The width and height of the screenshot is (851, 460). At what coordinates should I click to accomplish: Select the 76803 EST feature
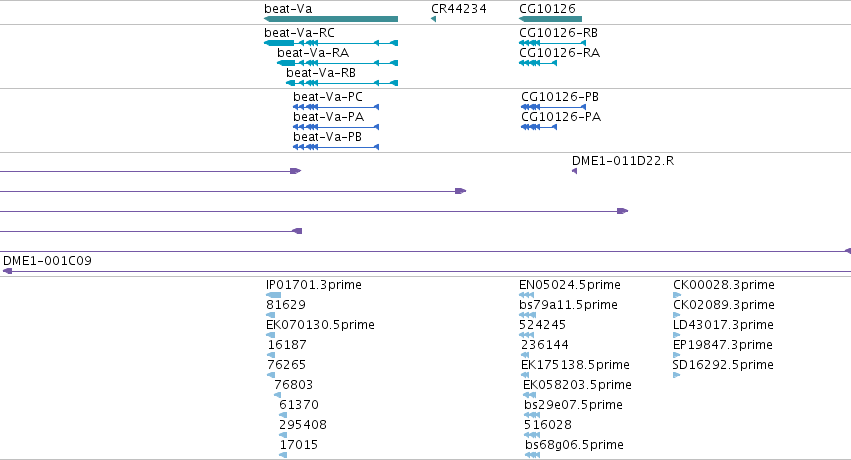click(x=294, y=386)
